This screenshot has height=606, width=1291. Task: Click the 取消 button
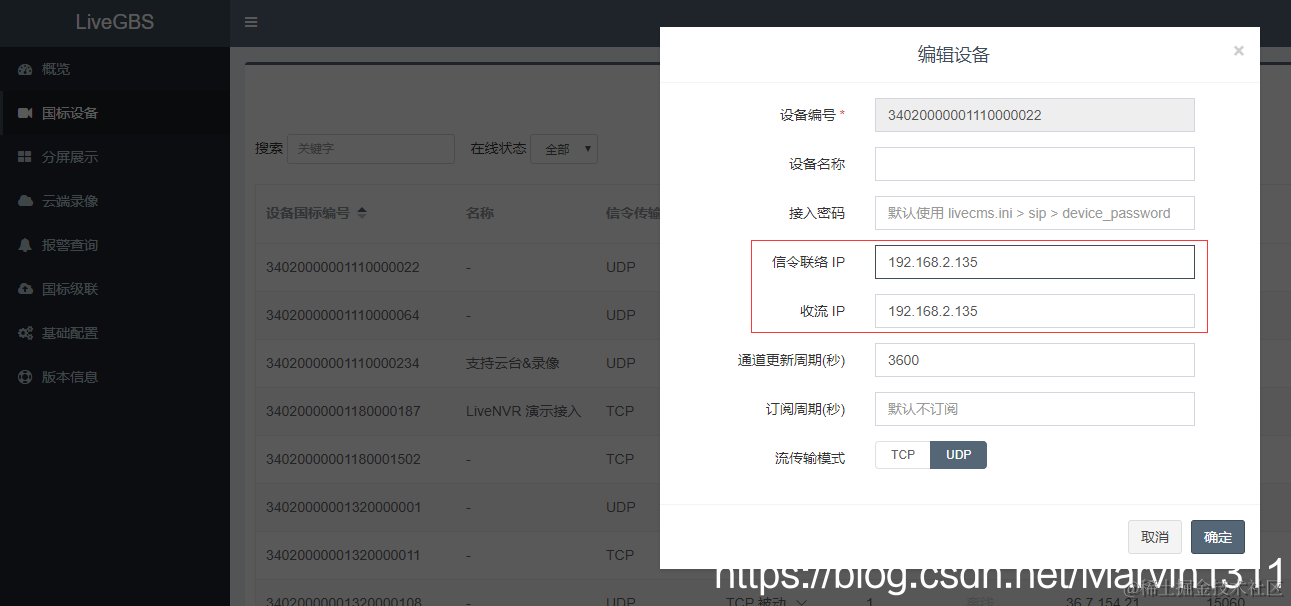[x=1155, y=537]
